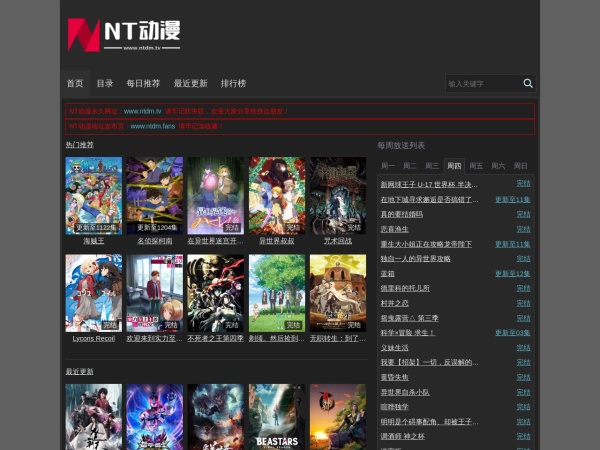Image resolution: width=600 pixels, height=450 pixels.
Task: Show the 周日 broadcast list tab
Action: (x=520, y=165)
